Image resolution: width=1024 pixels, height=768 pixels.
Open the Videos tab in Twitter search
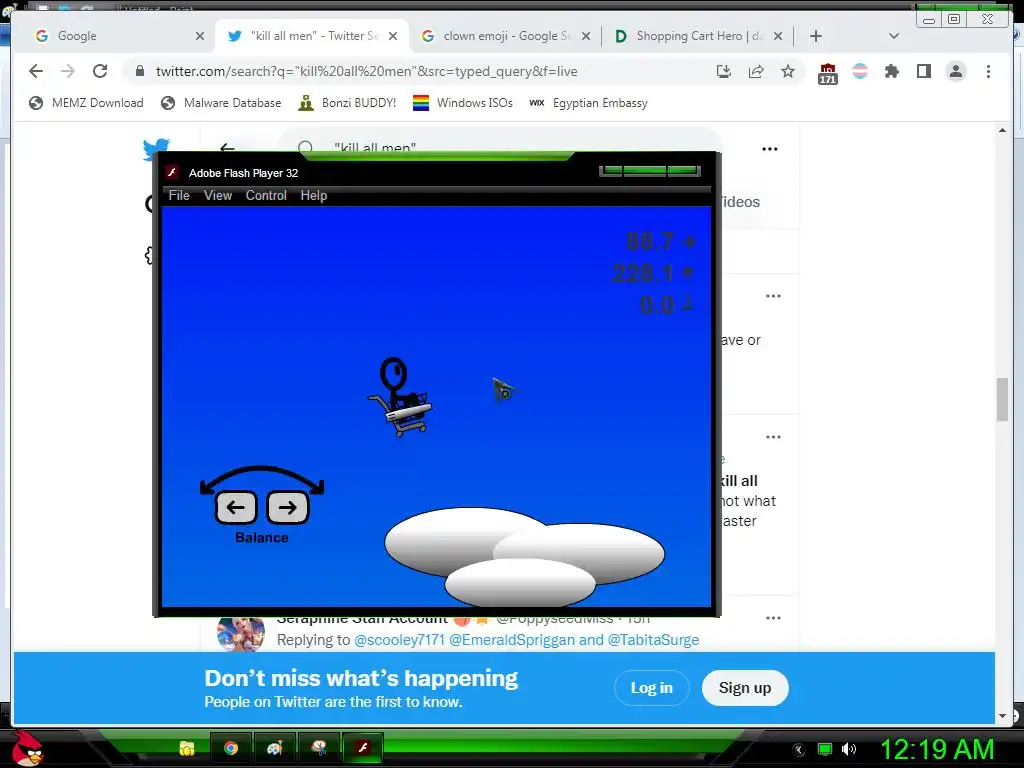click(741, 202)
